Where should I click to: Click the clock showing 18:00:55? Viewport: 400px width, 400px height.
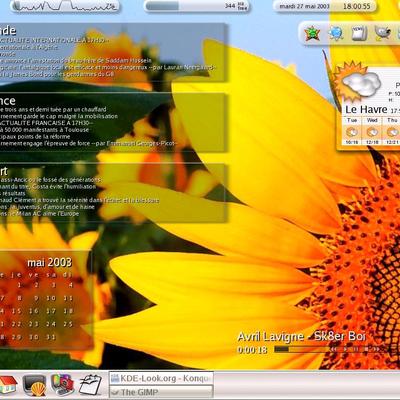tap(356, 6)
